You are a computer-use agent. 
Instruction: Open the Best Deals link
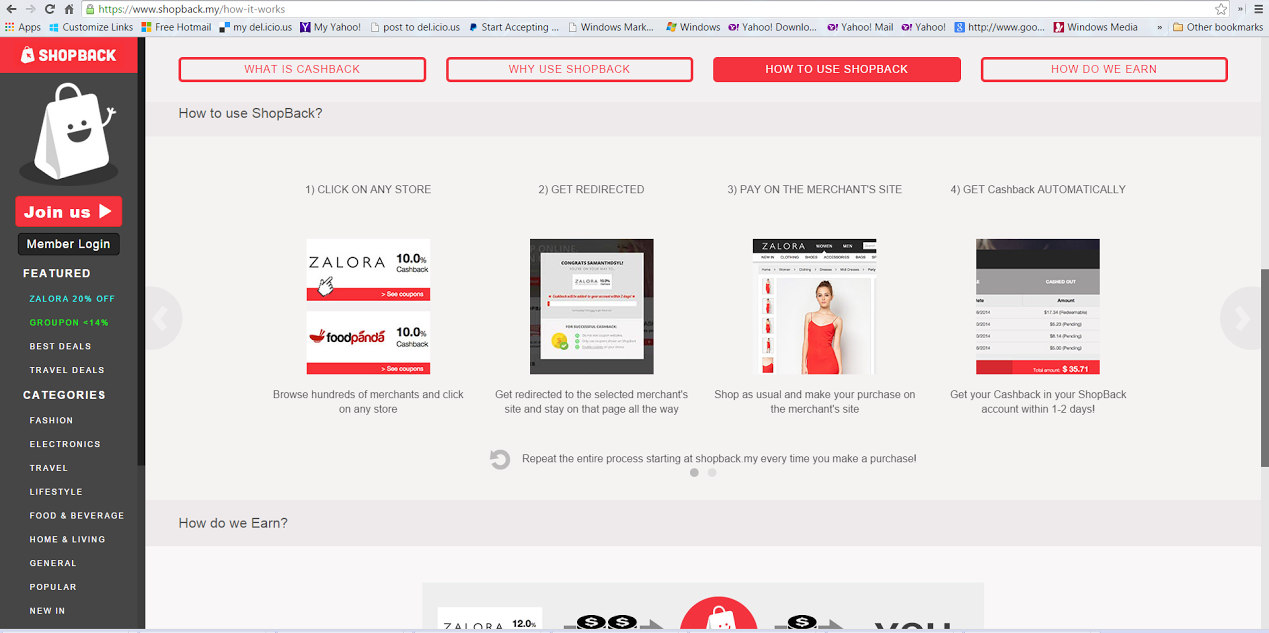60,346
